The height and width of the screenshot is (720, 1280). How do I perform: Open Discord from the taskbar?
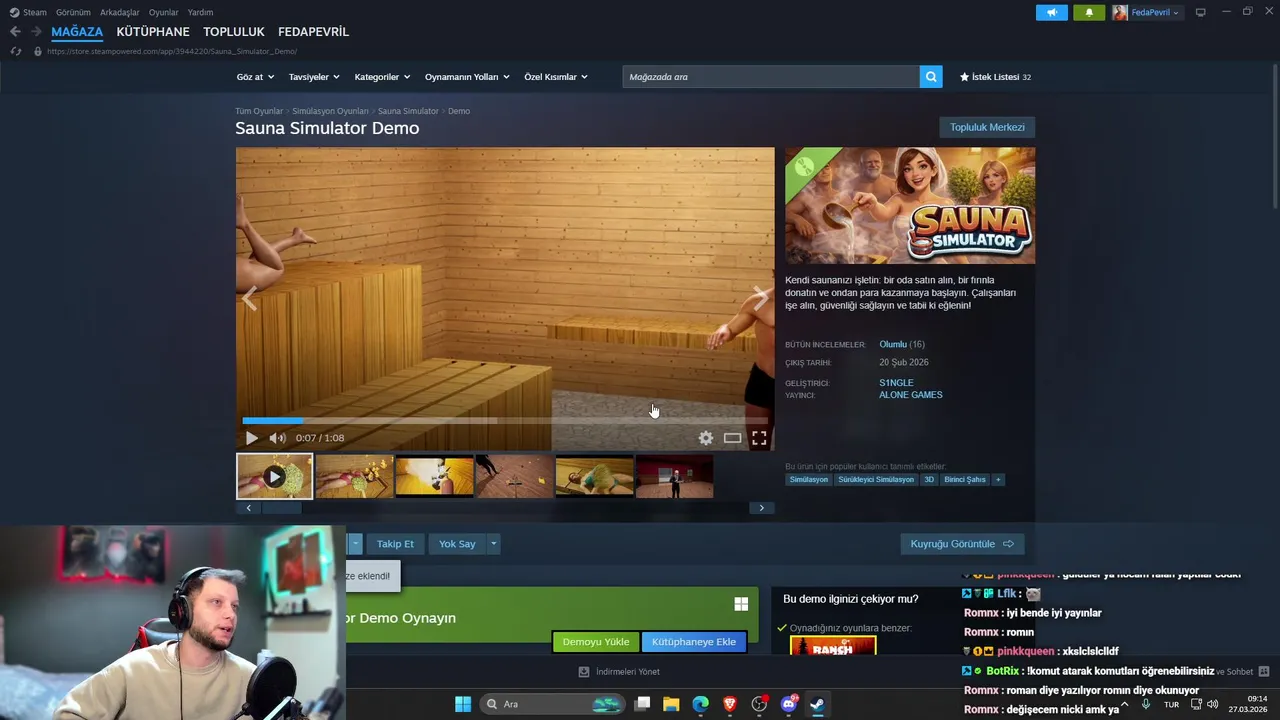point(788,704)
